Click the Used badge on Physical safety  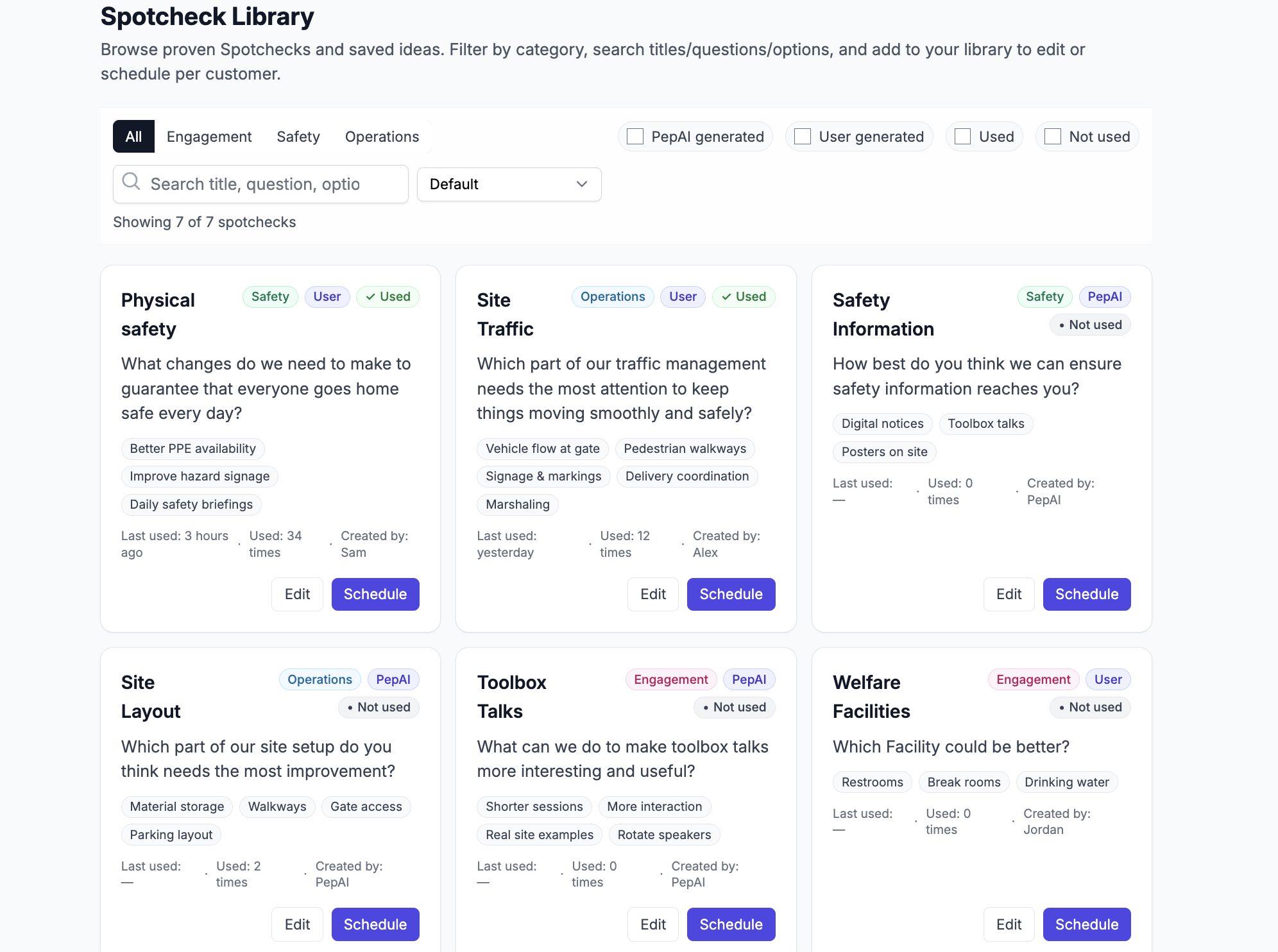(x=388, y=296)
